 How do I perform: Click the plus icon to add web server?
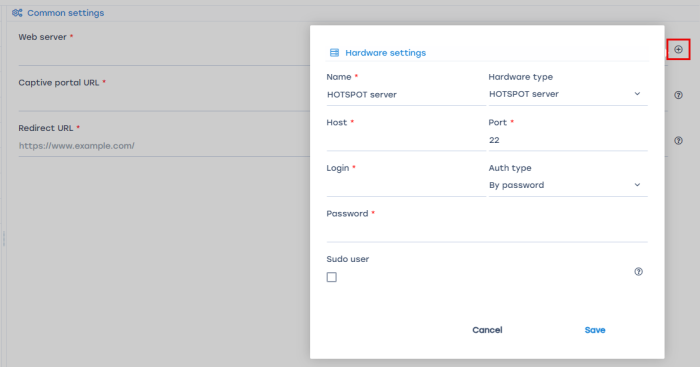678,50
